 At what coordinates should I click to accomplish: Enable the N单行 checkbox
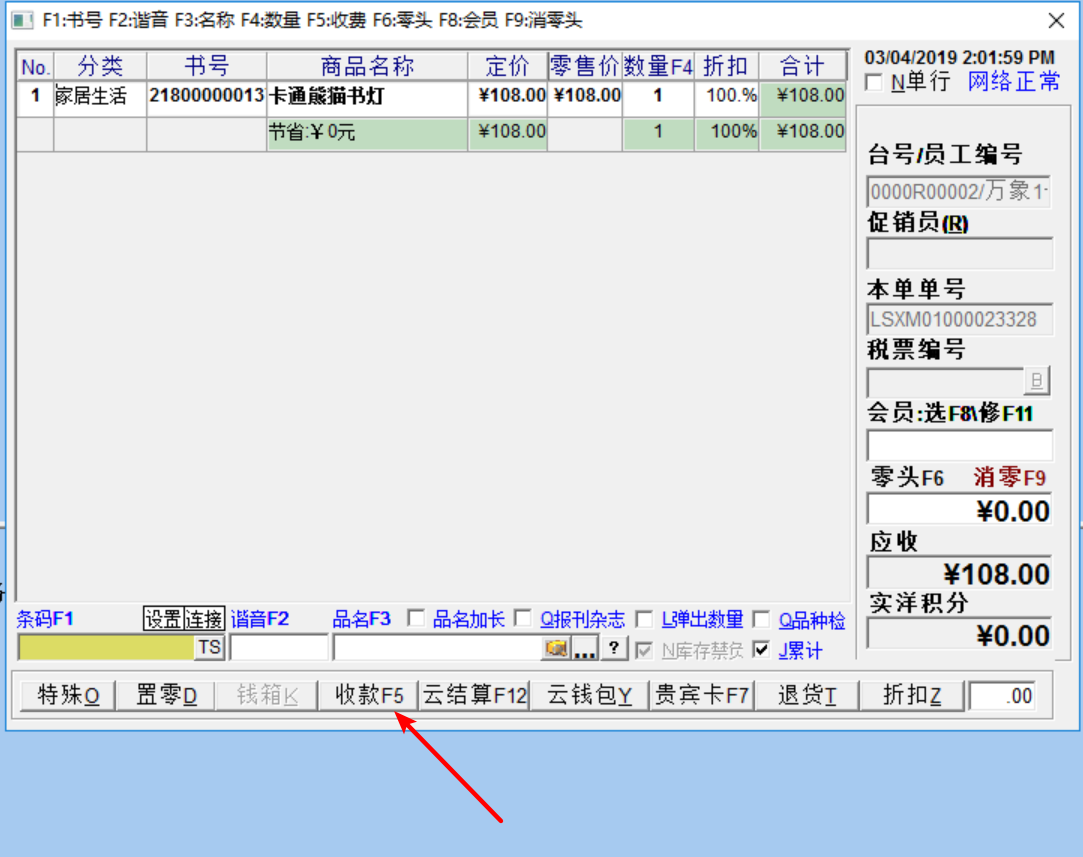(874, 83)
